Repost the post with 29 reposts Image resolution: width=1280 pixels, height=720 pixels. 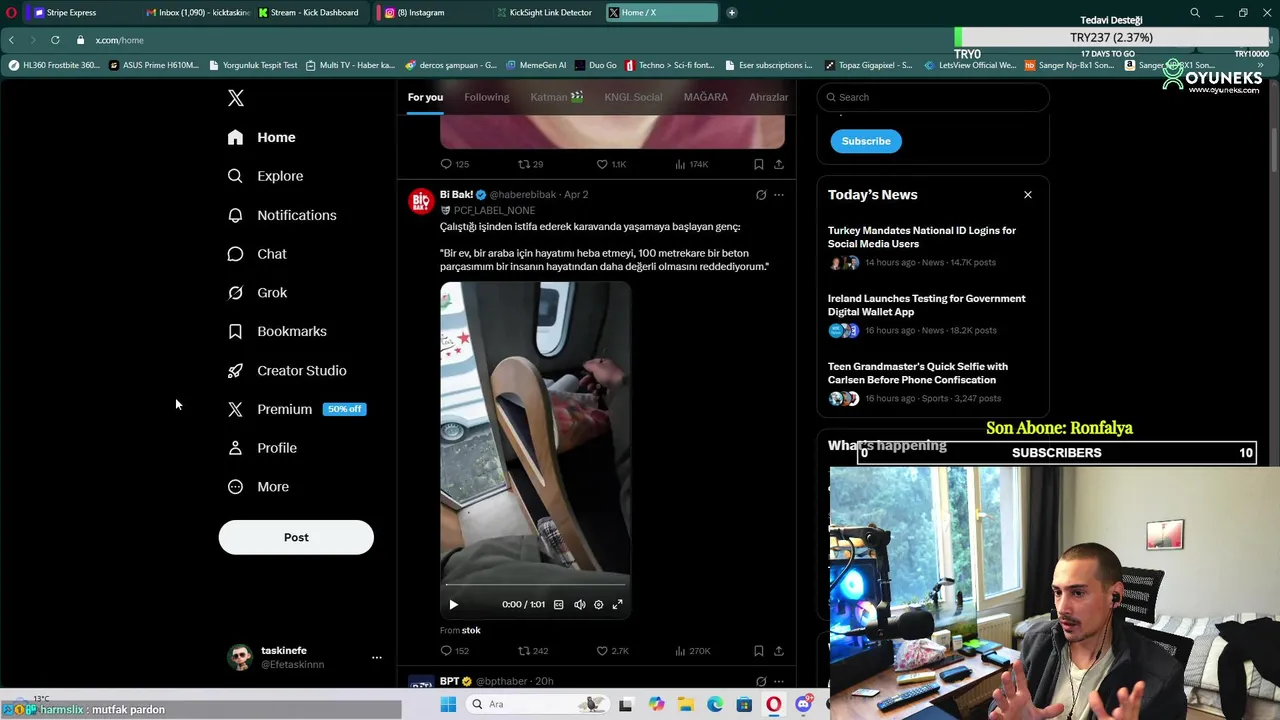(530, 164)
